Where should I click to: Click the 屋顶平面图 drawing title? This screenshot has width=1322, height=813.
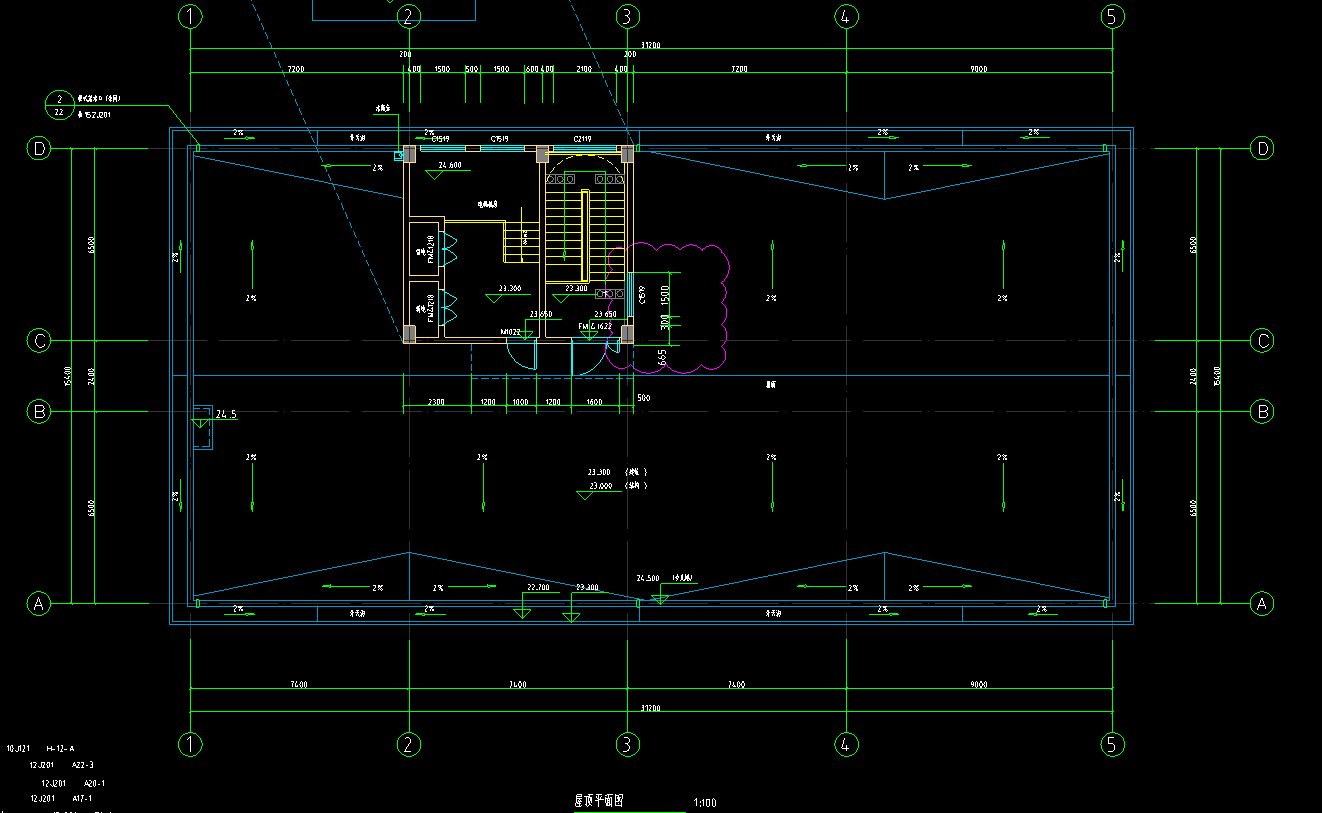coord(599,801)
